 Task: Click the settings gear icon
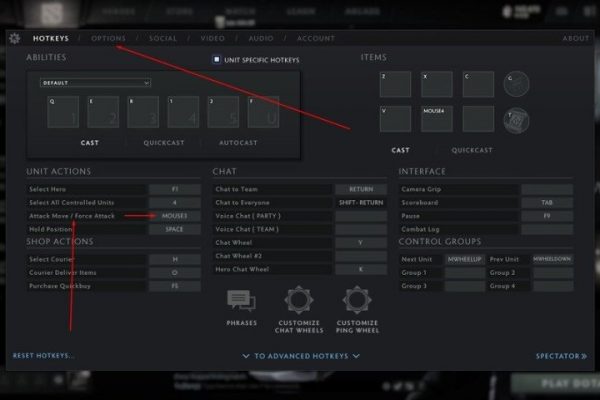pos(14,39)
